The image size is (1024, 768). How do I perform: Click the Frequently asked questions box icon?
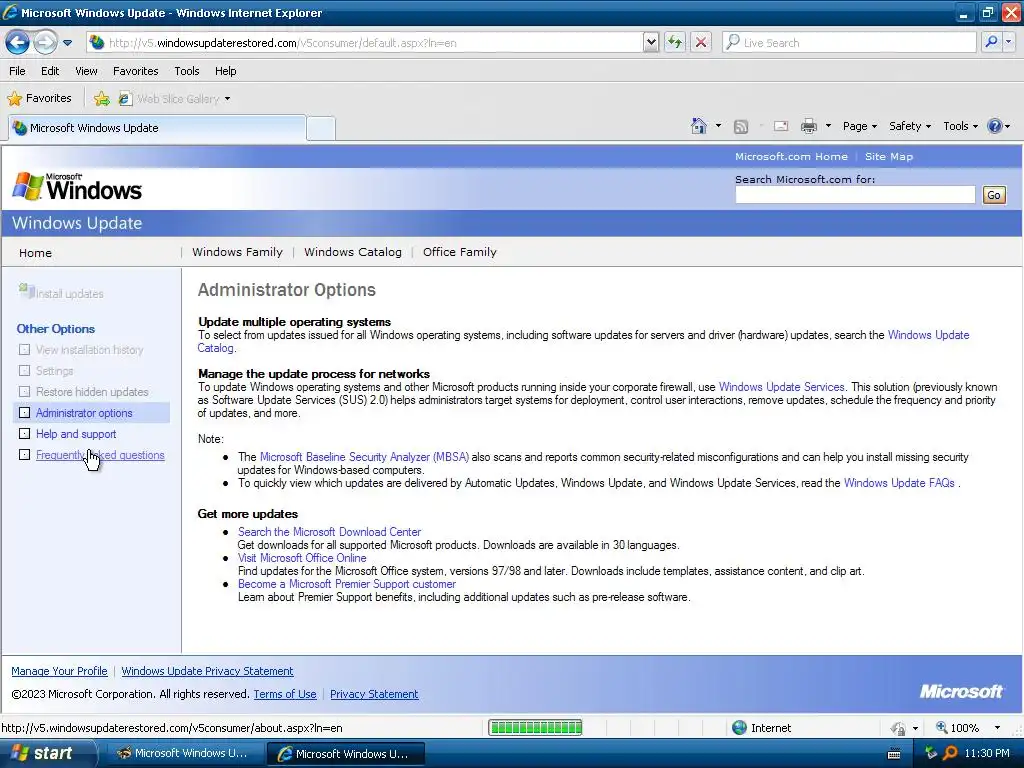24,455
